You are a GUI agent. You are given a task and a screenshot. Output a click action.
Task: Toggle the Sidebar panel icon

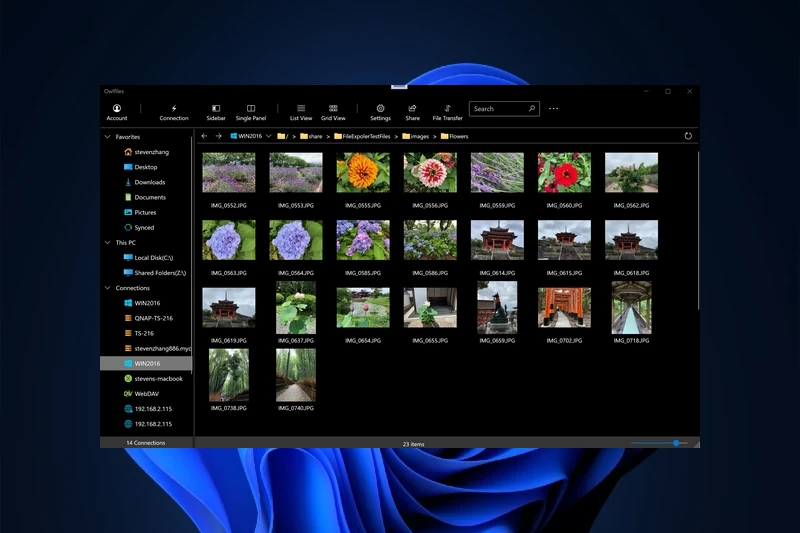216,108
